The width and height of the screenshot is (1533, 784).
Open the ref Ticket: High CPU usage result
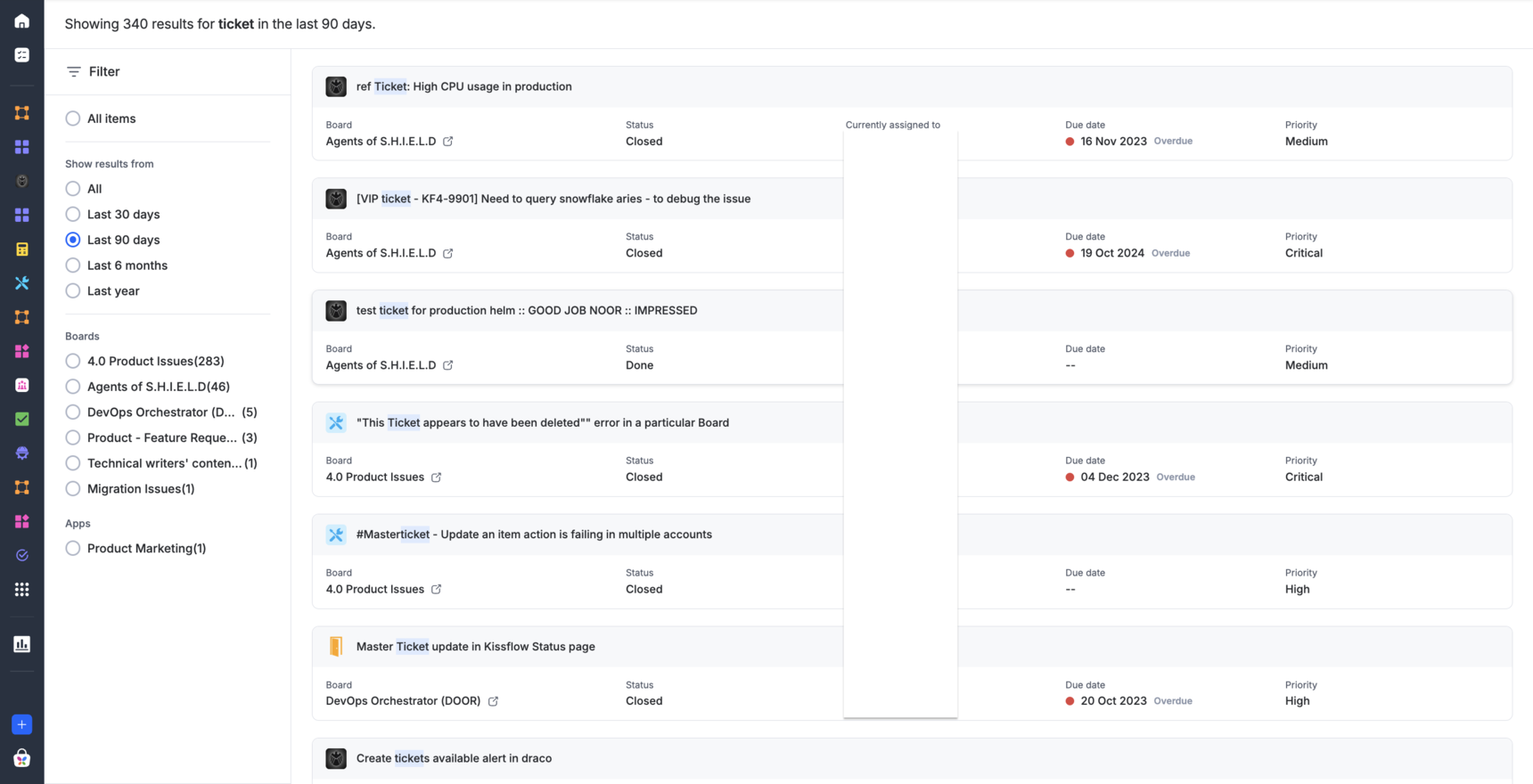tap(463, 87)
